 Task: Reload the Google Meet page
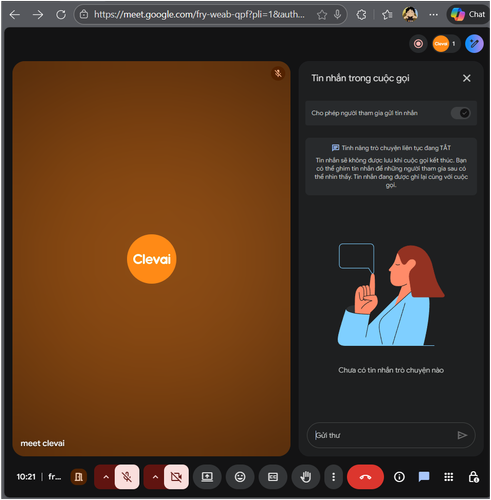[x=61, y=14]
